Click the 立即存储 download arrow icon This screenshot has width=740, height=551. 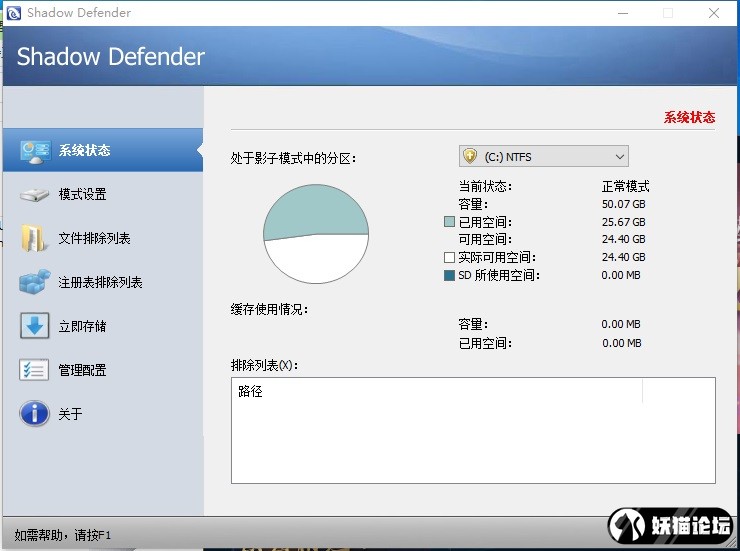[34, 326]
